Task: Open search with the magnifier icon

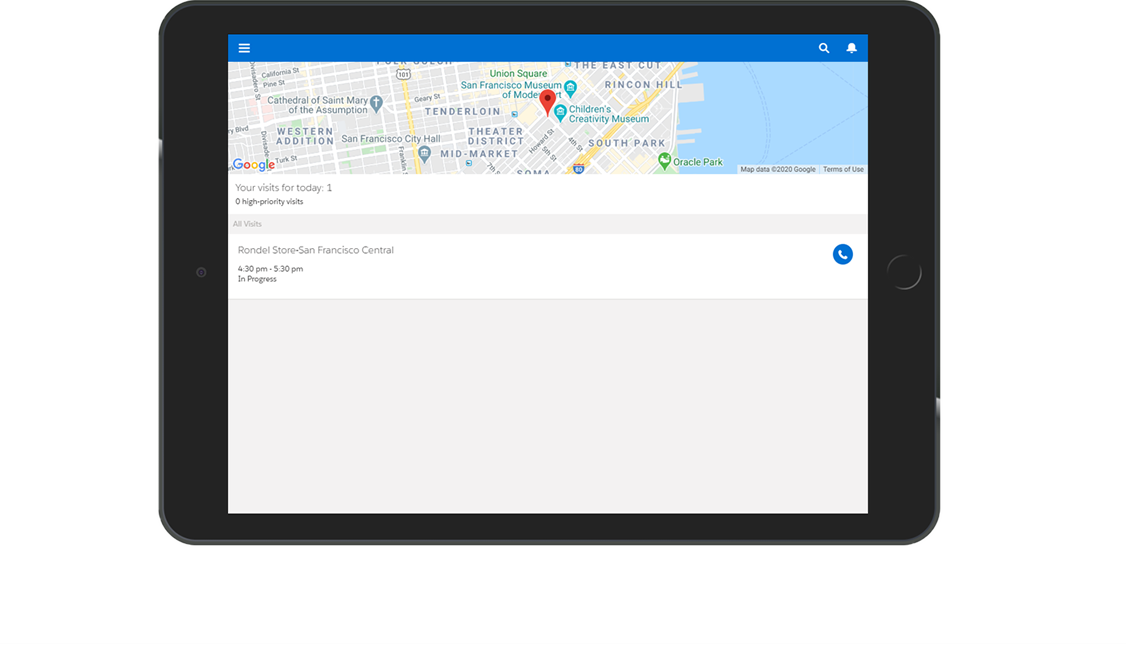Action: point(824,48)
